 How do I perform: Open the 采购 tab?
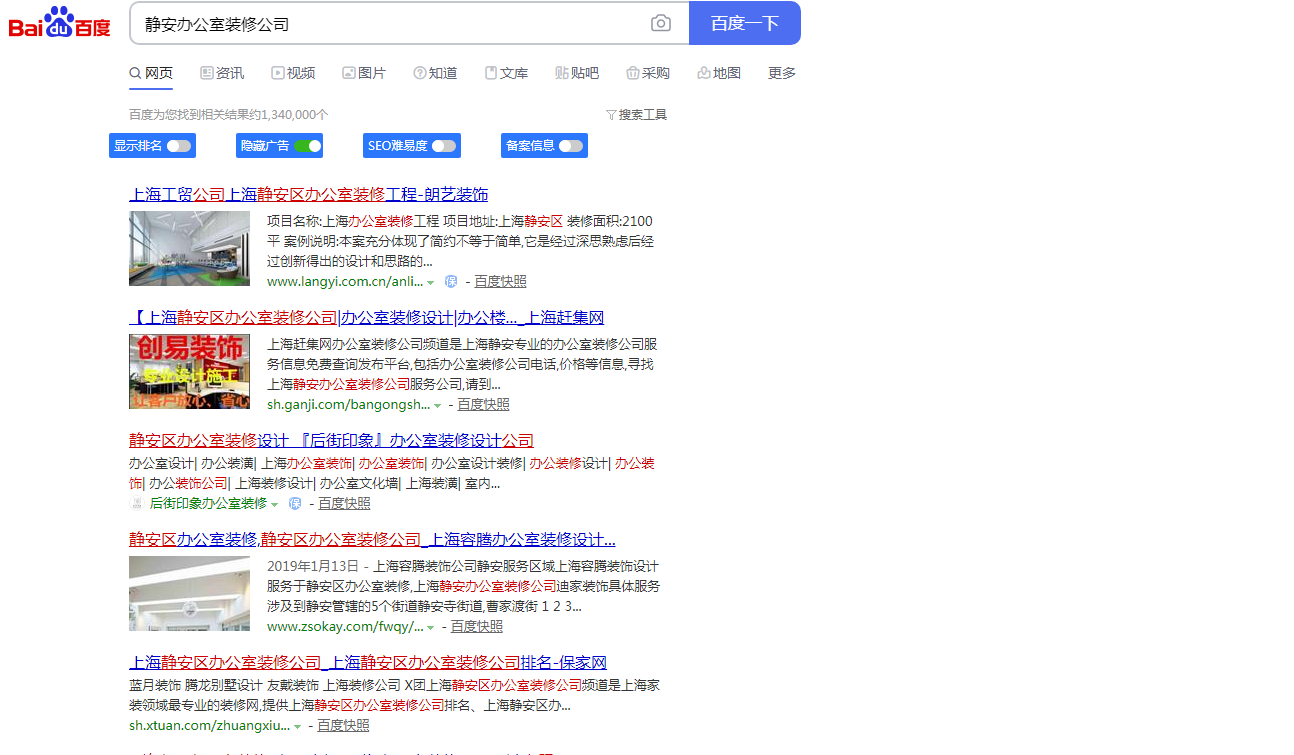coord(648,73)
